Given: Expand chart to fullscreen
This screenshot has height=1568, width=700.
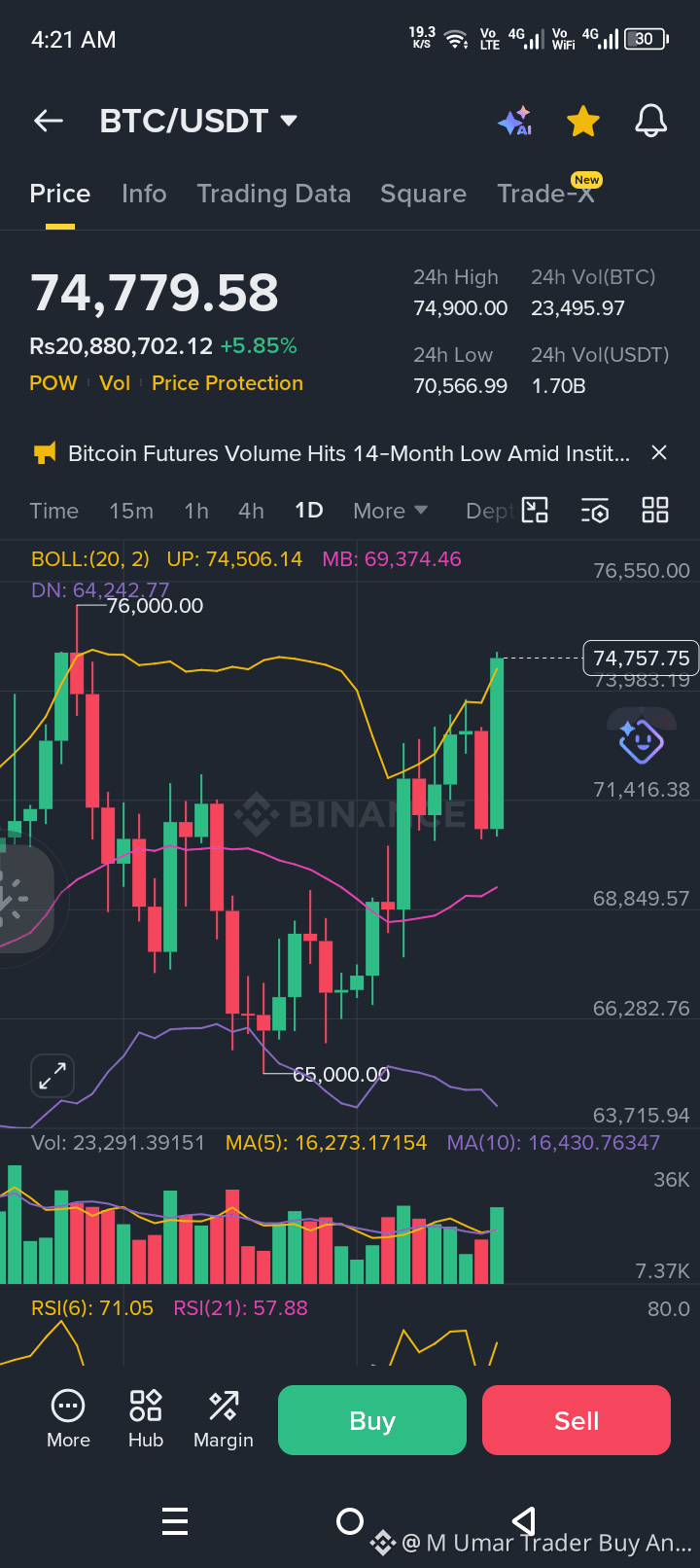Looking at the screenshot, I should coord(52,1076).
